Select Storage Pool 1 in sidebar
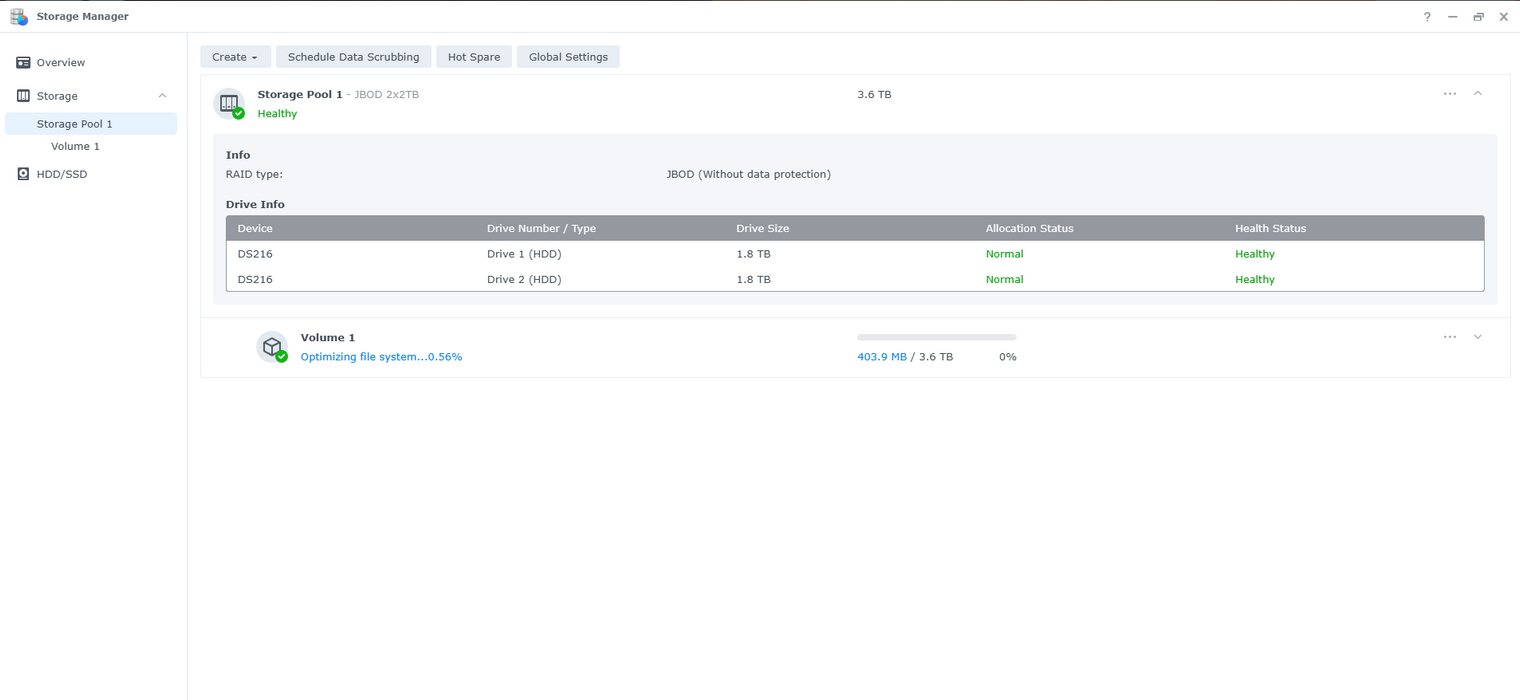Image resolution: width=1520 pixels, height=700 pixels. (92, 124)
